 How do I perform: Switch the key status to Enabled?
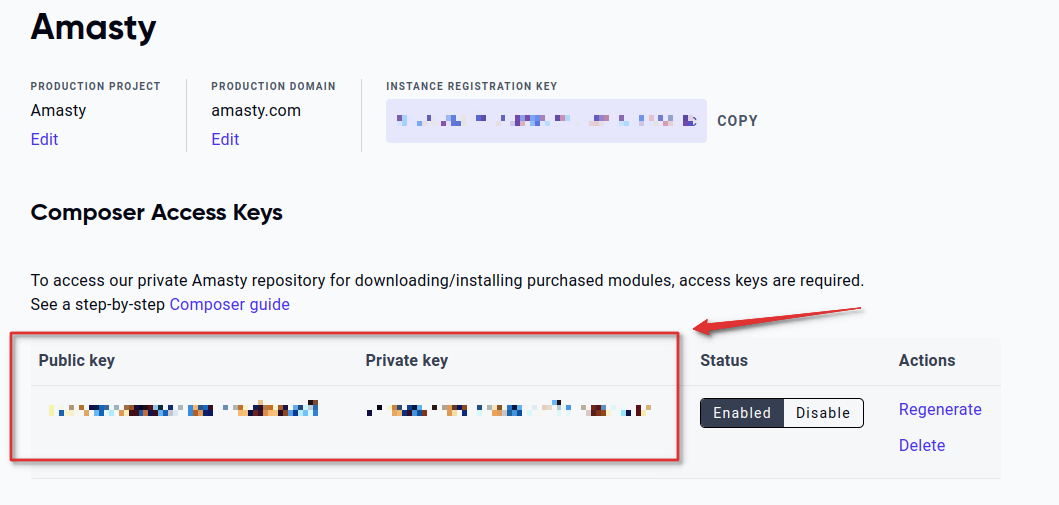point(742,413)
